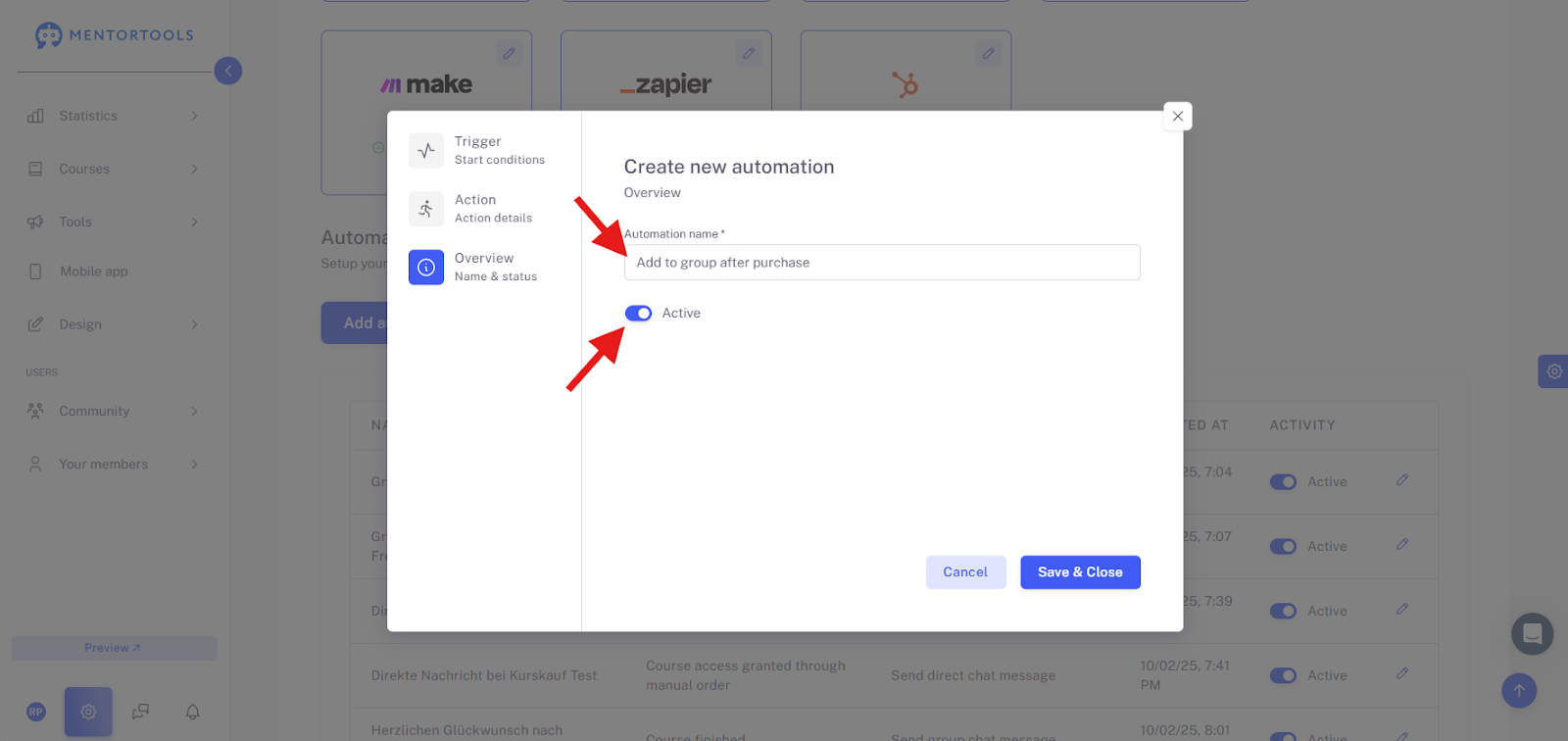Click the edit pencil on the Zapier card
The width and height of the screenshot is (1568, 741).
point(749,54)
